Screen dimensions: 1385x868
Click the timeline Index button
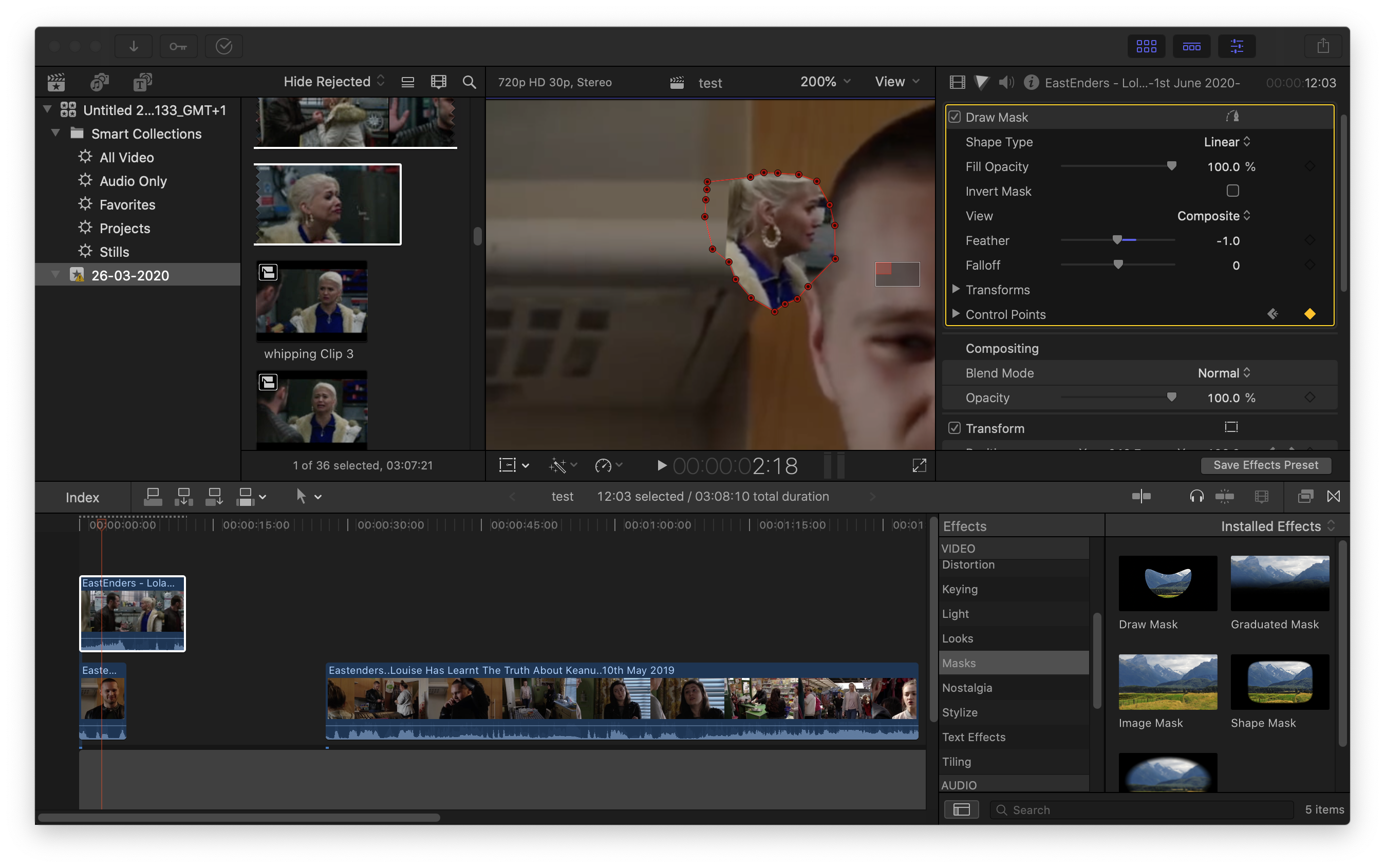click(82, 497)
